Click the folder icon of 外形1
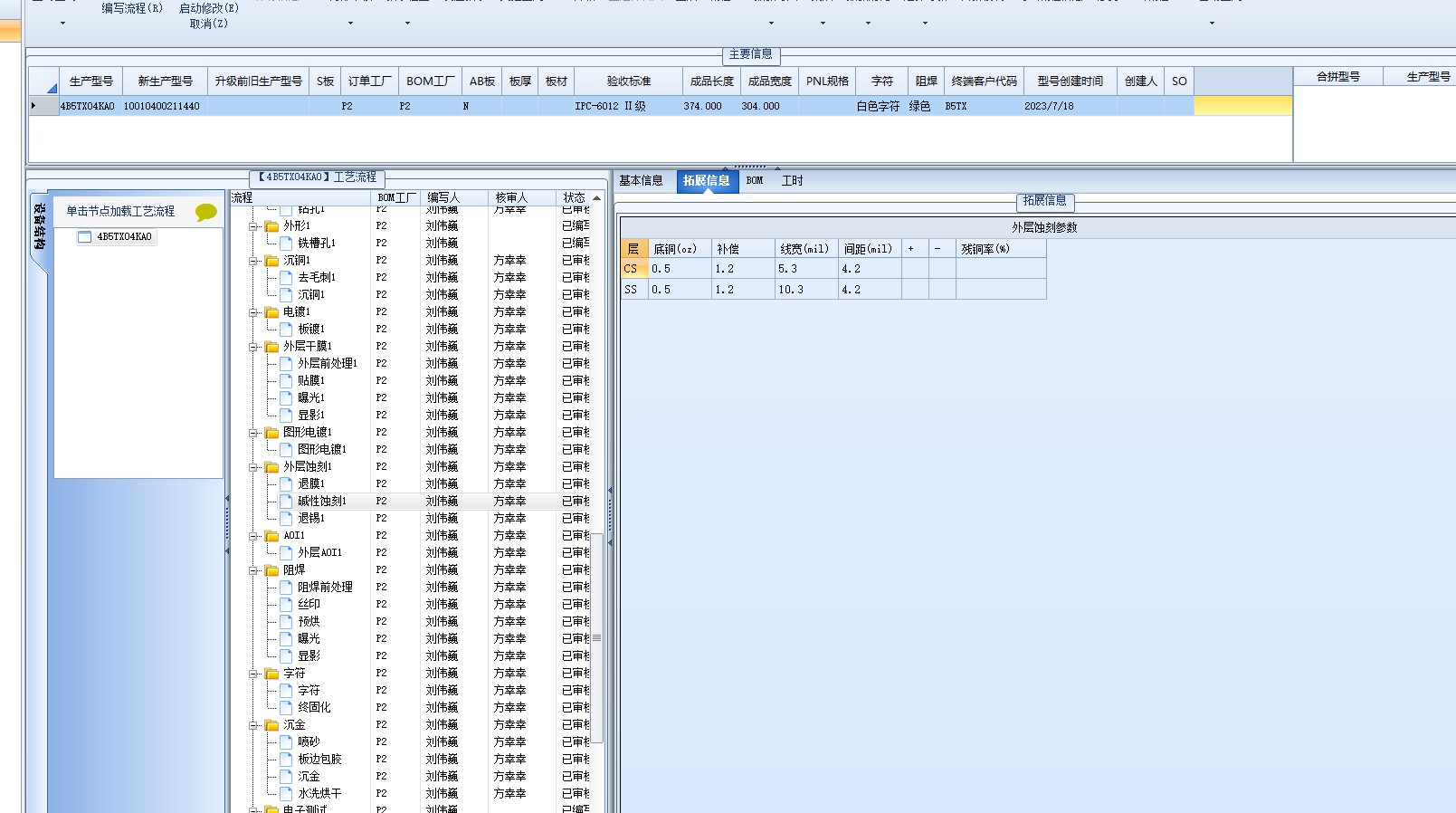This screenshot has height=813, width=1456. 271,226
